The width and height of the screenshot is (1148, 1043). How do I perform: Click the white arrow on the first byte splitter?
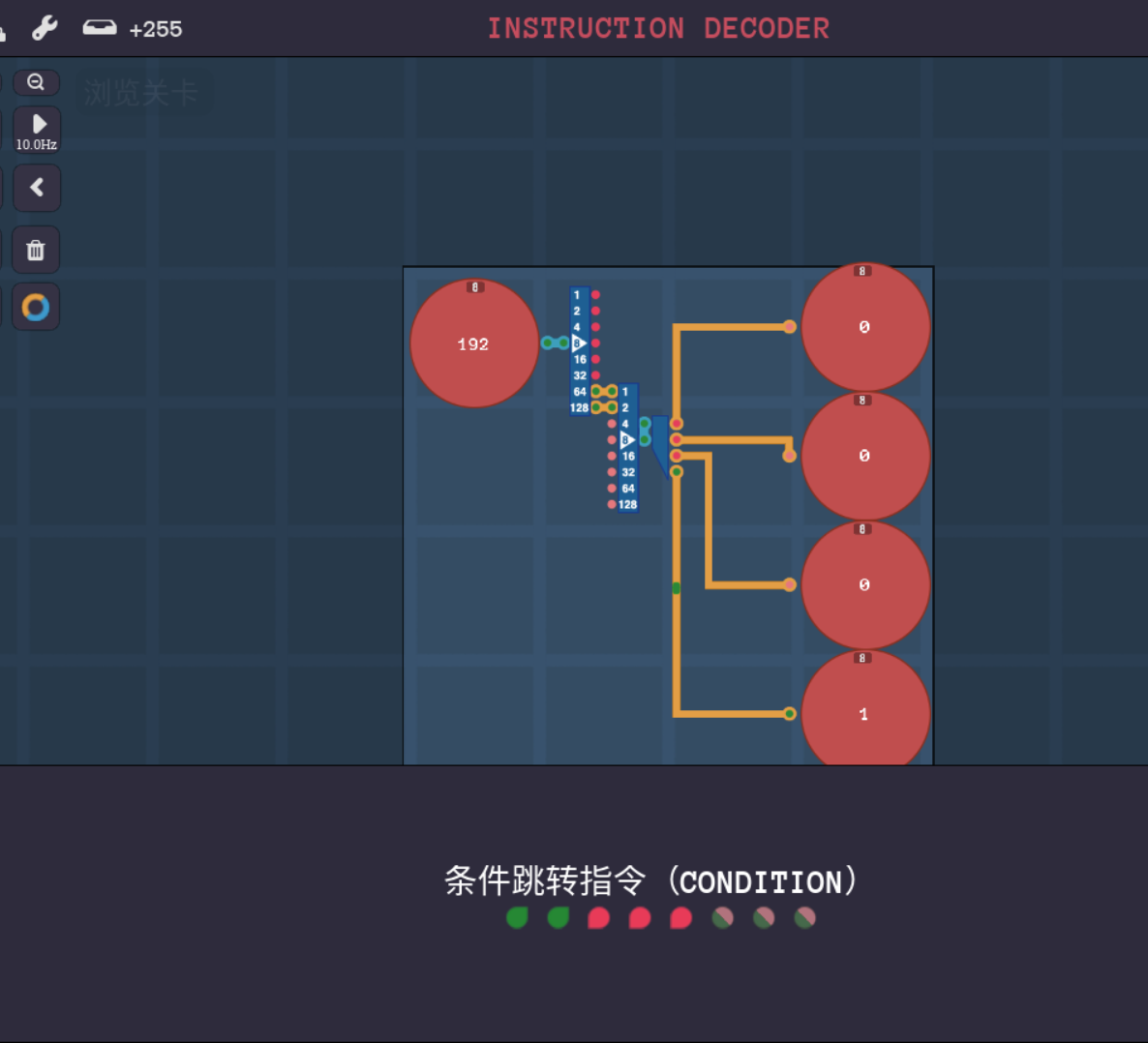tap(580, 343)
